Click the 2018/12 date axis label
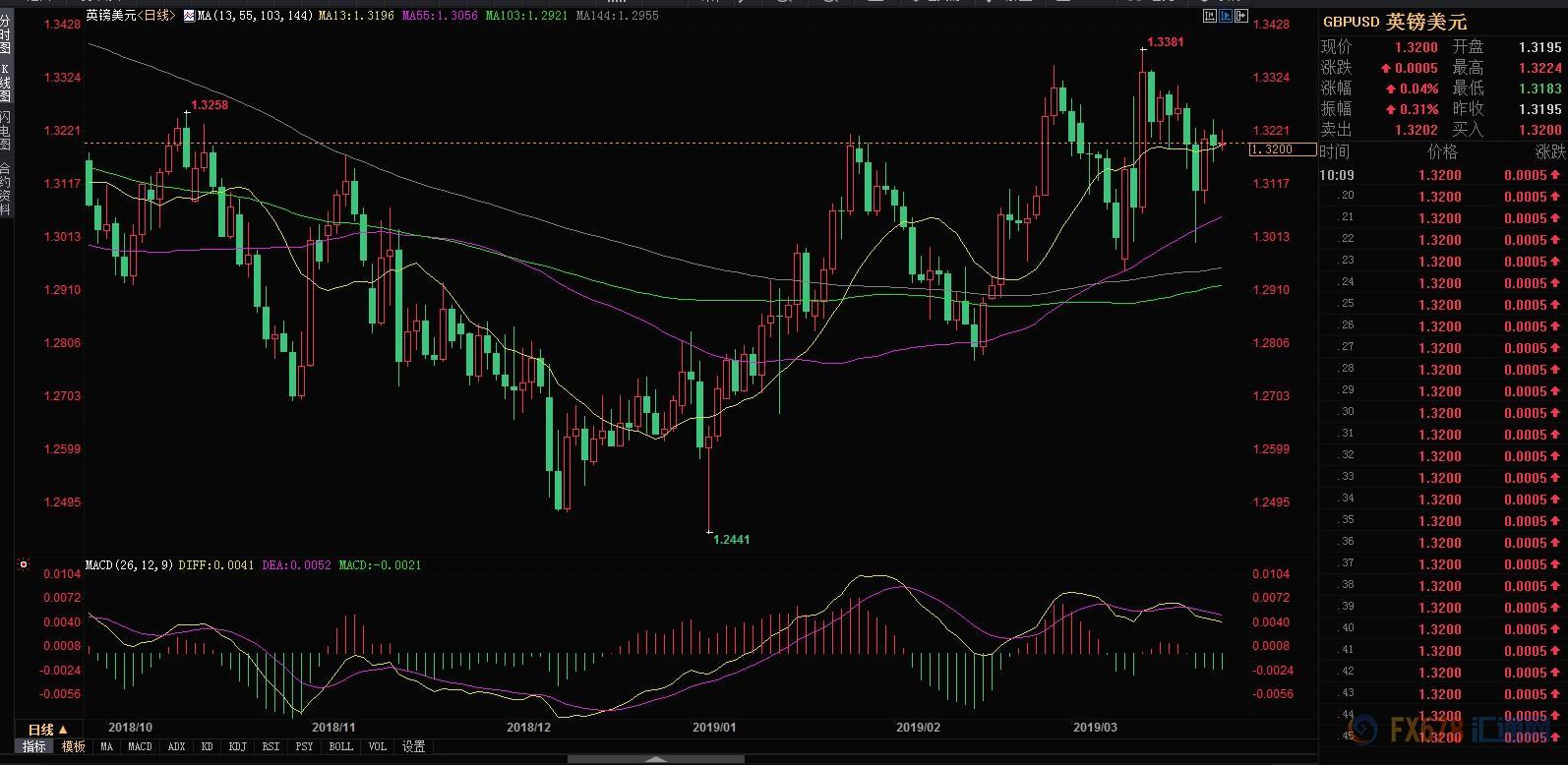 click(x=528, y=728)
